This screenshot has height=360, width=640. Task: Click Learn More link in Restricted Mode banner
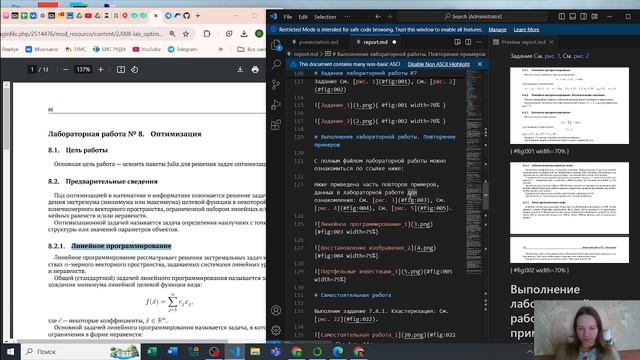click(526, 30)
